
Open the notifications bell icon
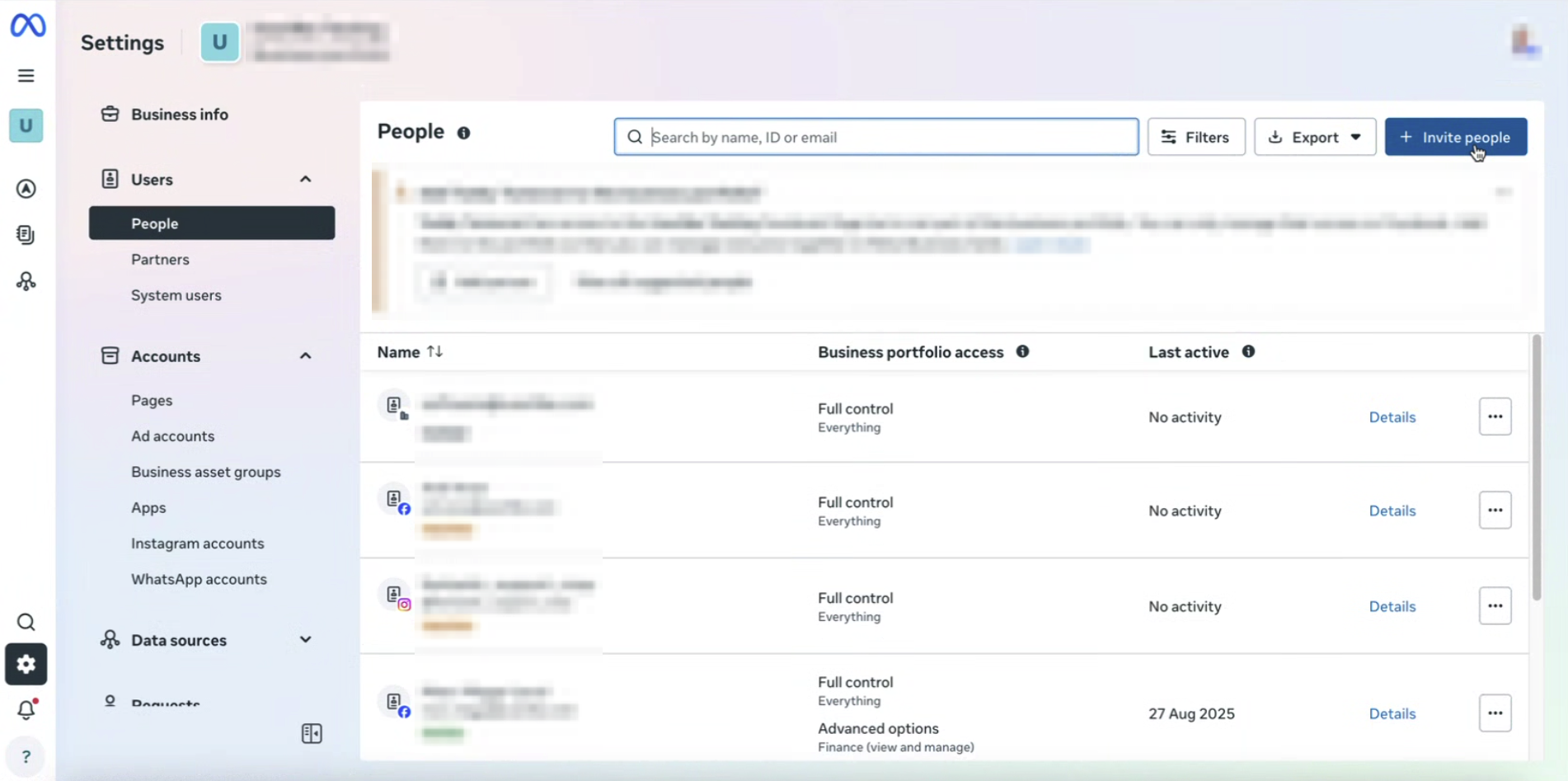click(26, 709)
